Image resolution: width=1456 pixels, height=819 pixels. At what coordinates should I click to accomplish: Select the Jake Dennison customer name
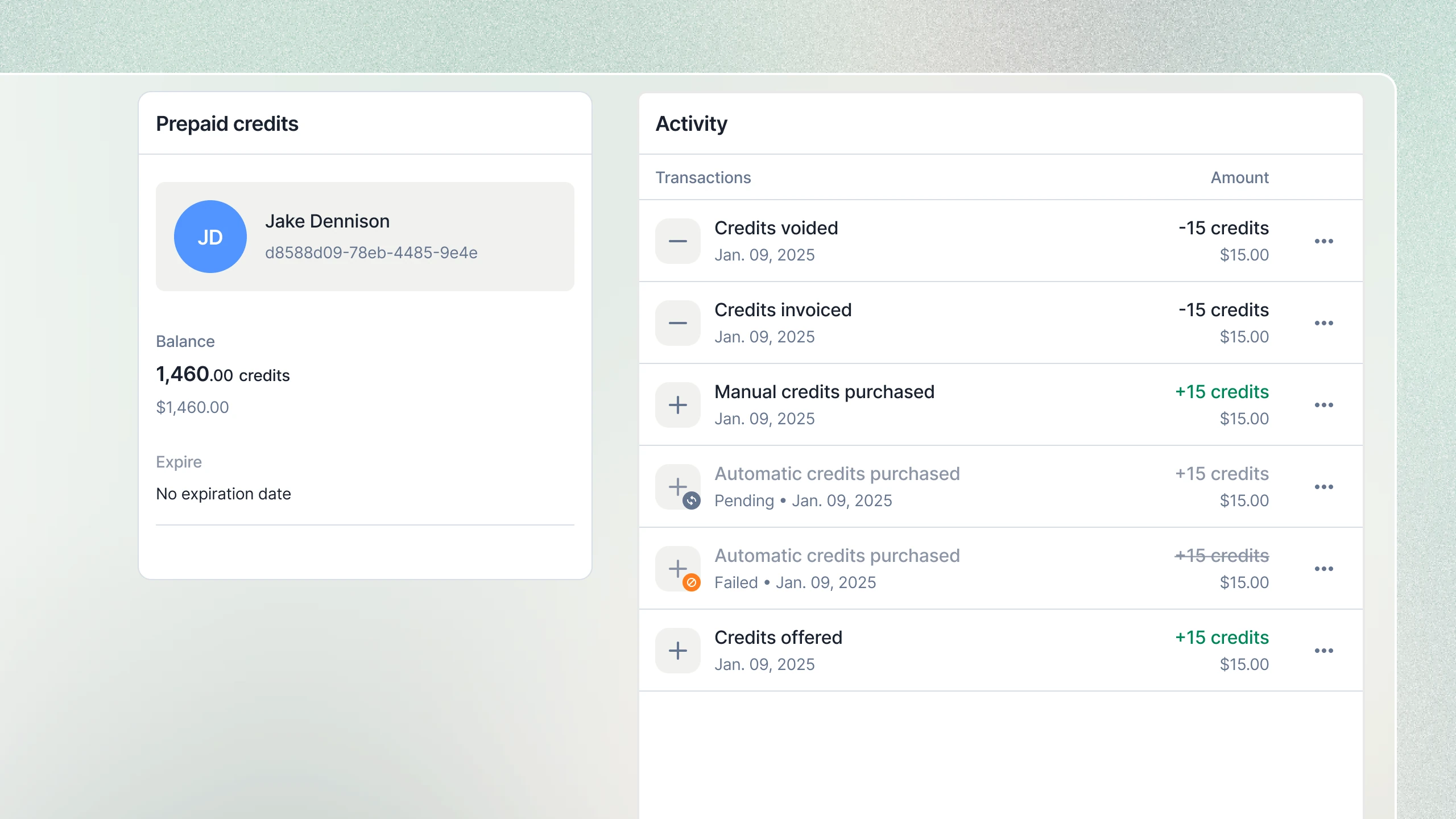click(327, 221)
